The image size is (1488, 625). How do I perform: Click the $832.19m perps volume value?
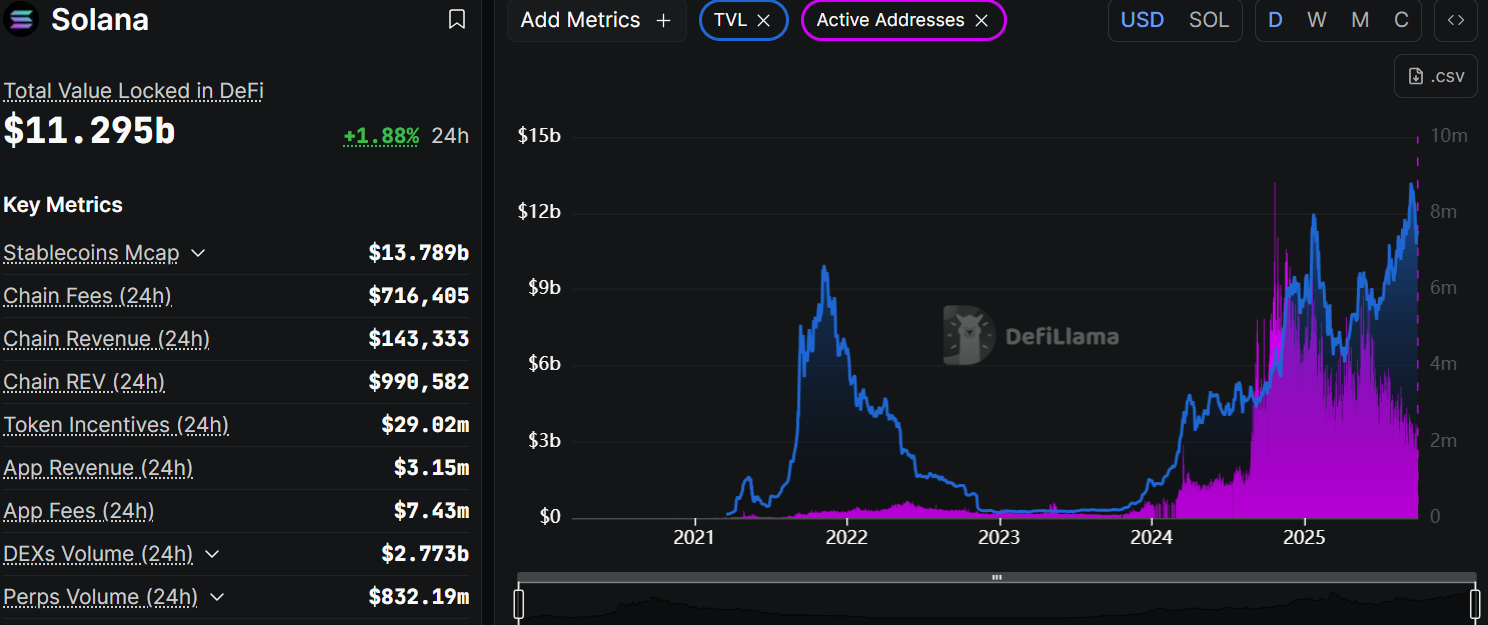tap(418, 597)
